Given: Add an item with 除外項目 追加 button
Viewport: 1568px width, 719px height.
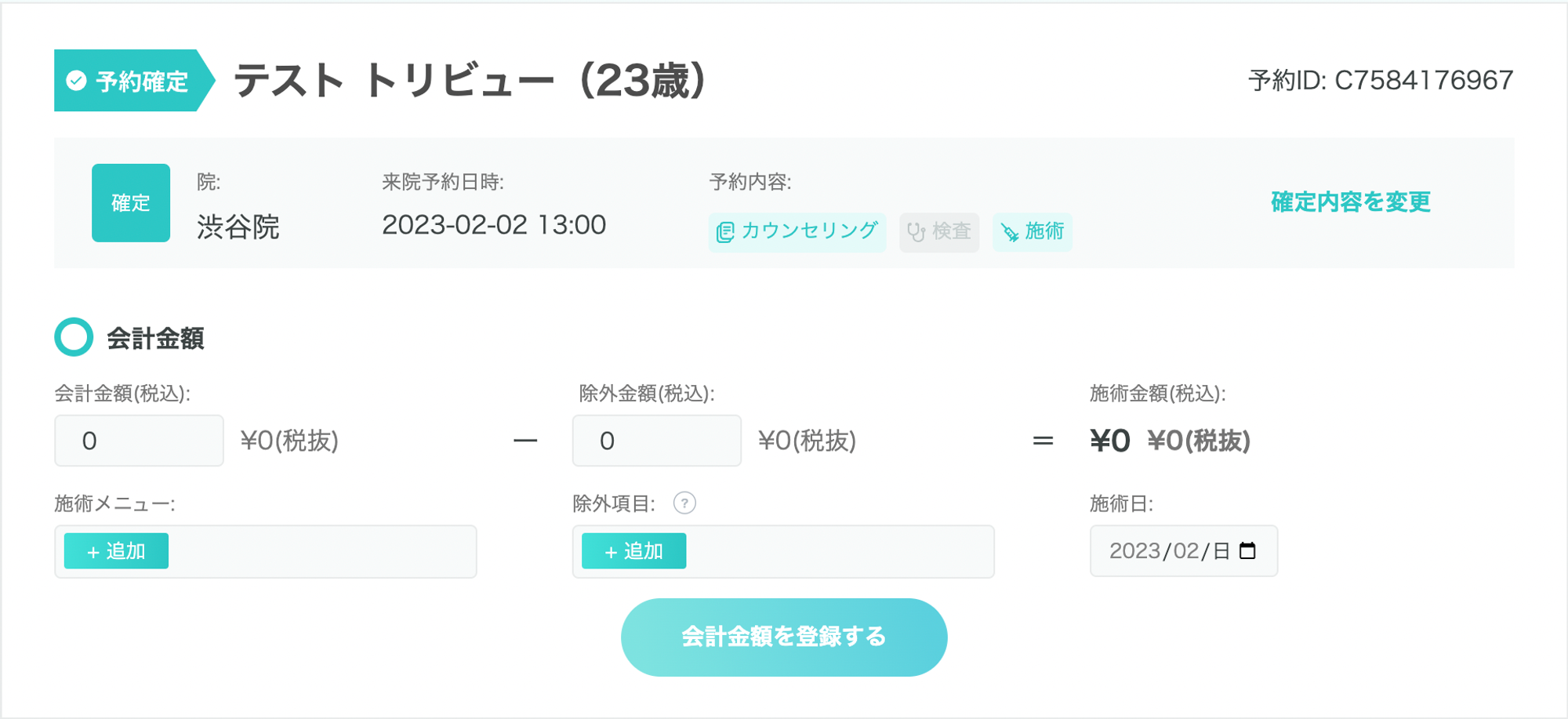Looking at the screenshot, I should coord(633,551).
